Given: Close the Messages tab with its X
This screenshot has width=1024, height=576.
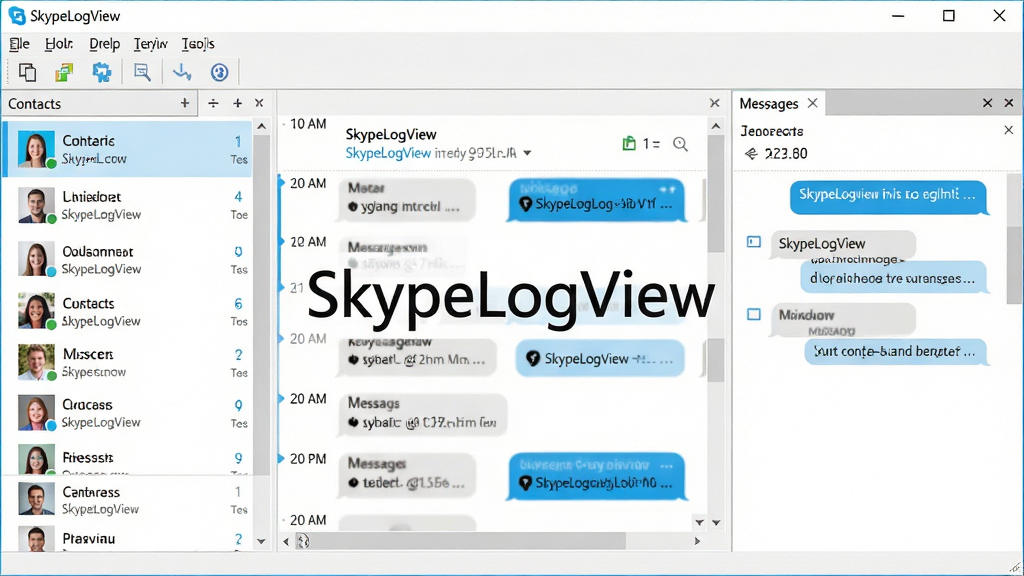Looking at the screenshot, I should tap(812, 103).
